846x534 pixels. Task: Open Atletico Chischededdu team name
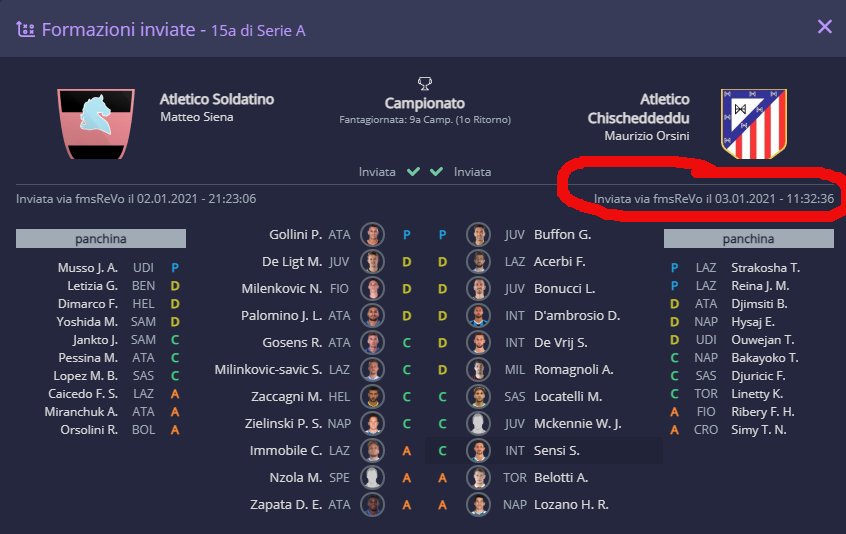(x=650, y=109)
